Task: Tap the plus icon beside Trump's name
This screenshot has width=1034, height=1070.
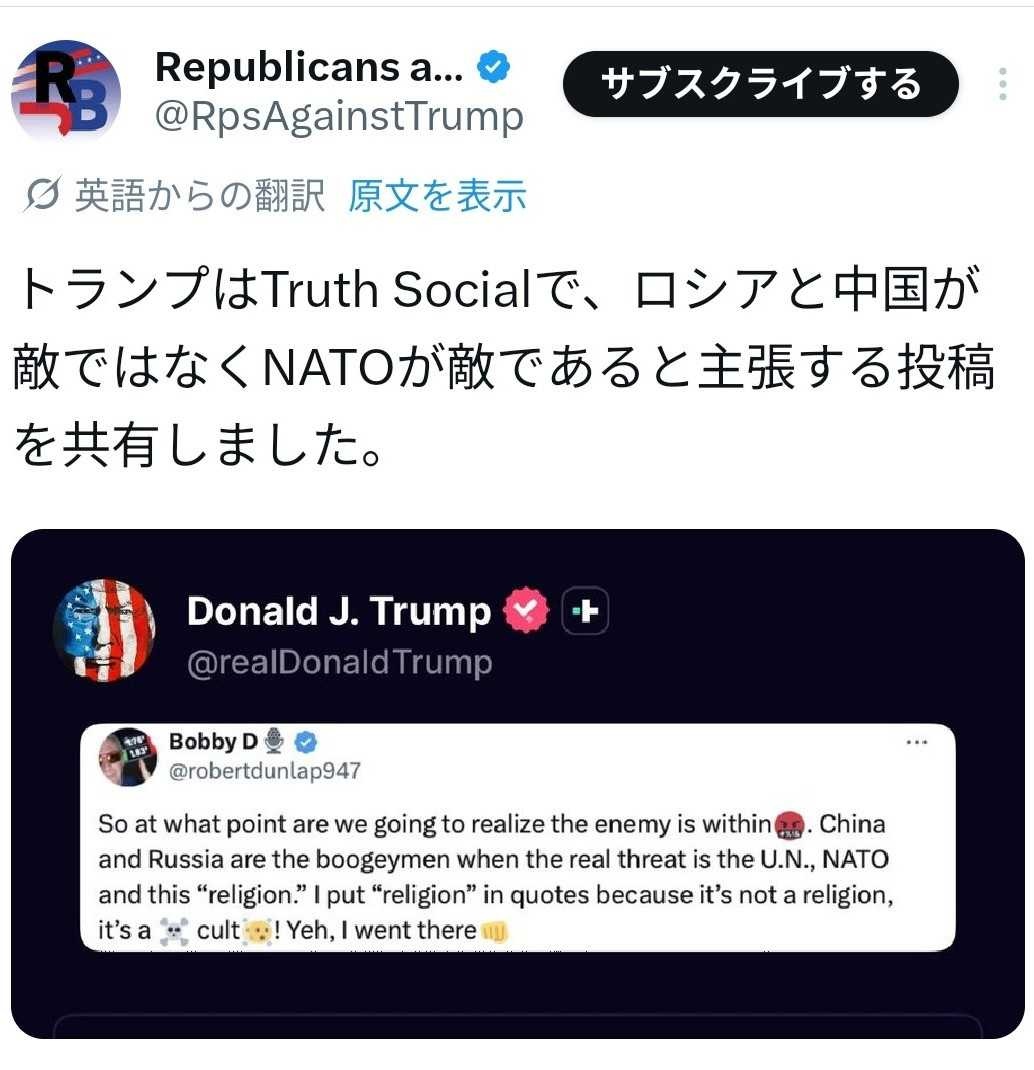Action: pyautogui.click(x=586, y=611)
